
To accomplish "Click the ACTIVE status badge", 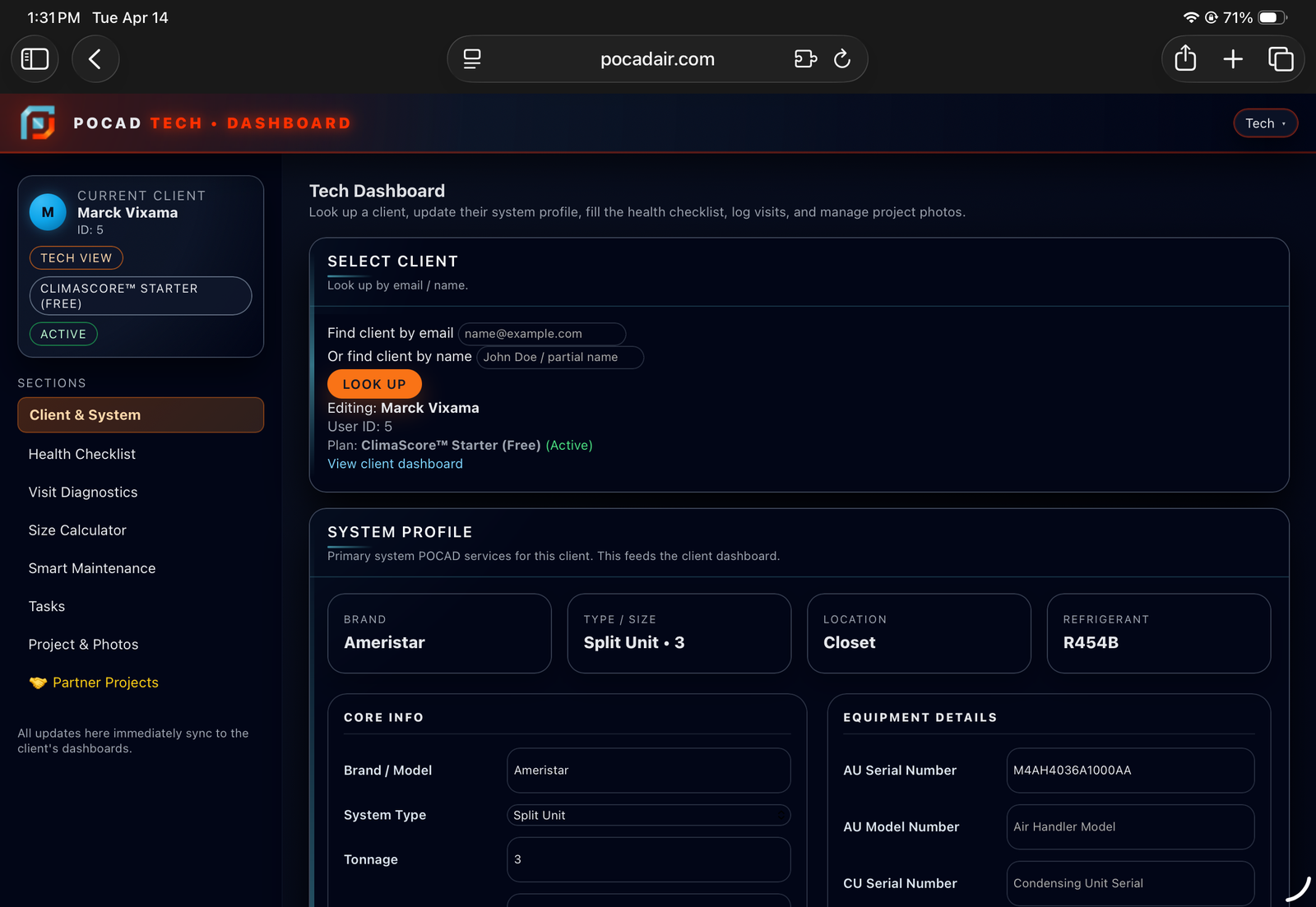I will 63,334.
